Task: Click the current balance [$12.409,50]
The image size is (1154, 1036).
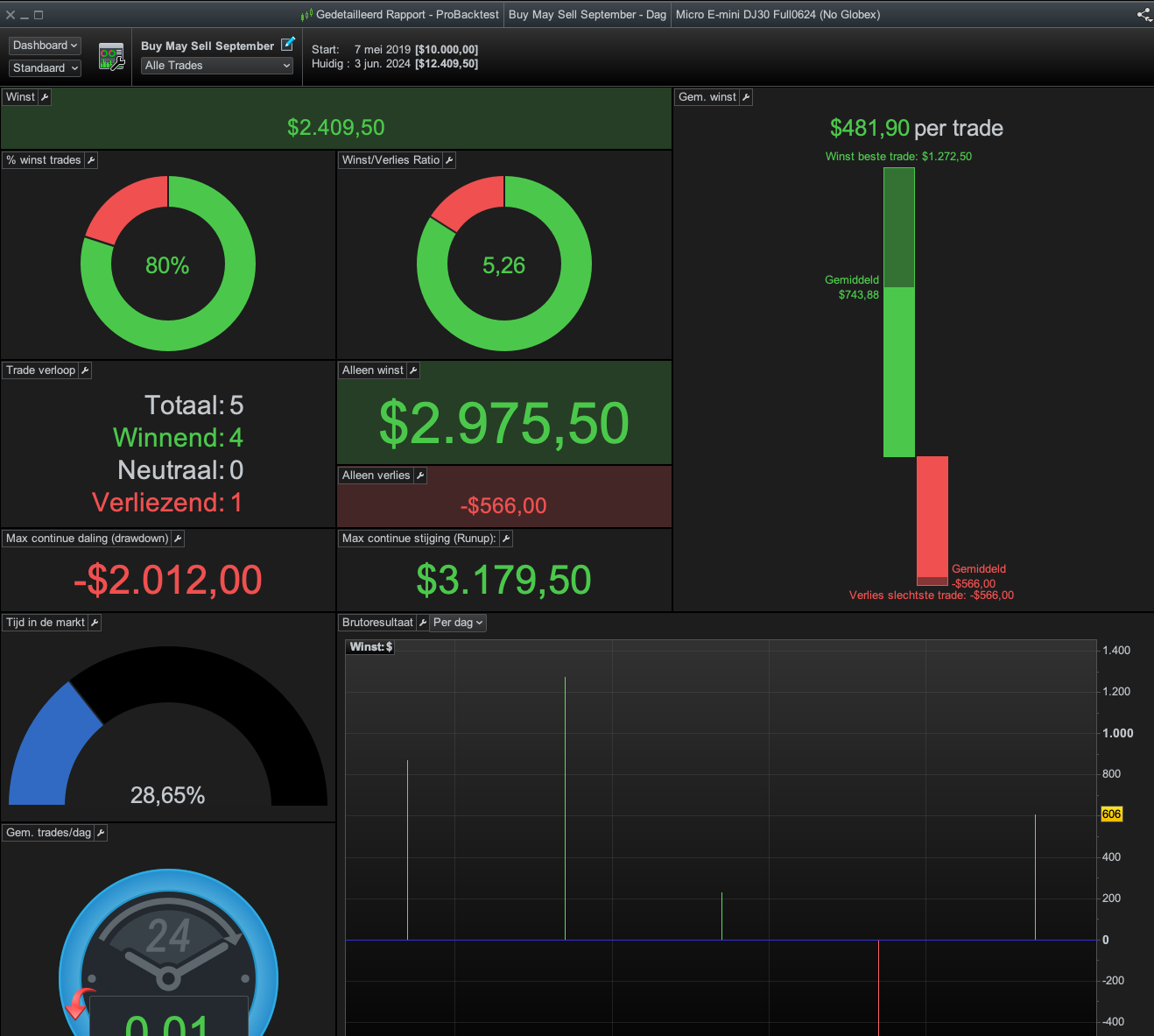Action: point(447,64)
